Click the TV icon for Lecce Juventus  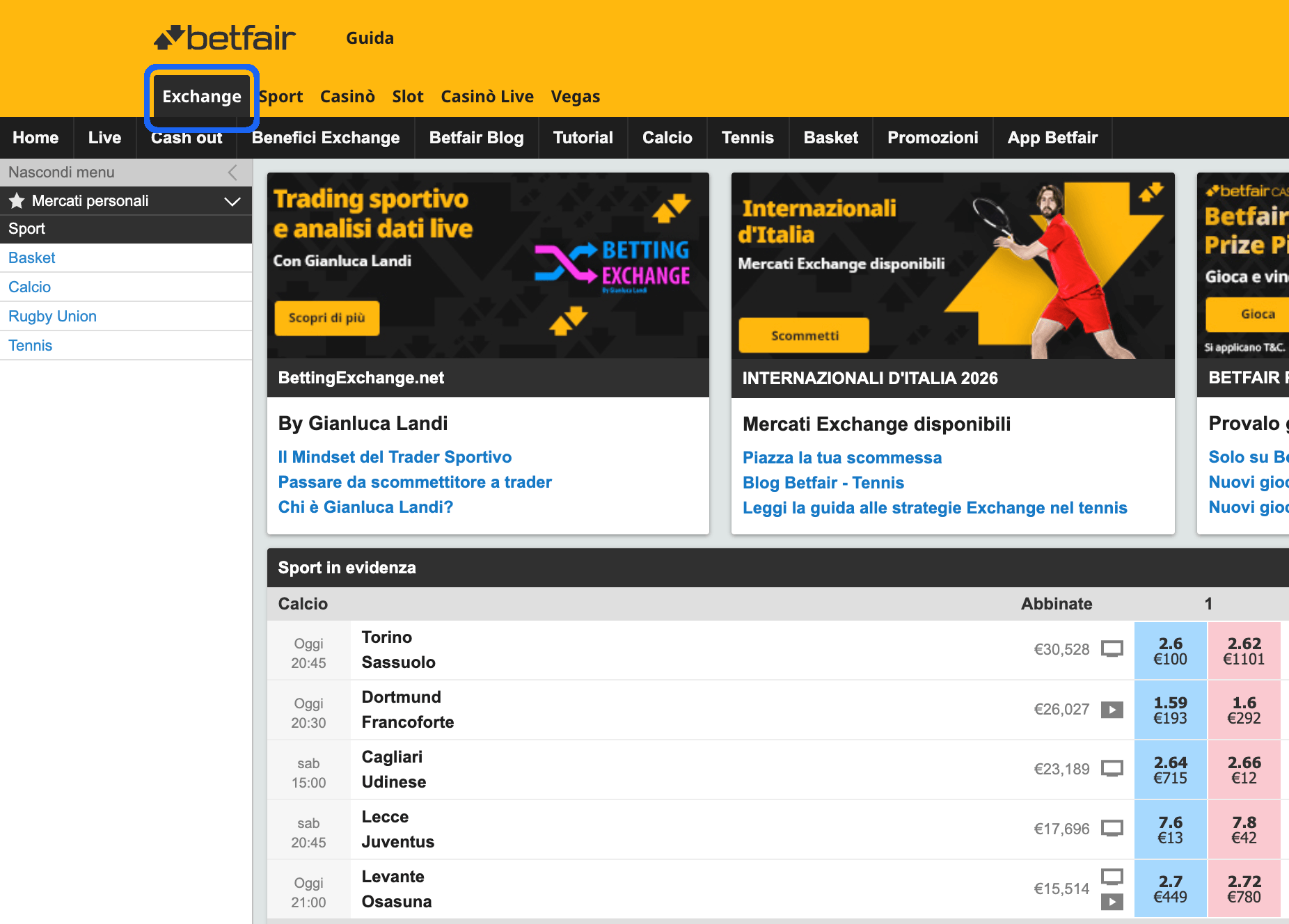tap(1112, 829)
